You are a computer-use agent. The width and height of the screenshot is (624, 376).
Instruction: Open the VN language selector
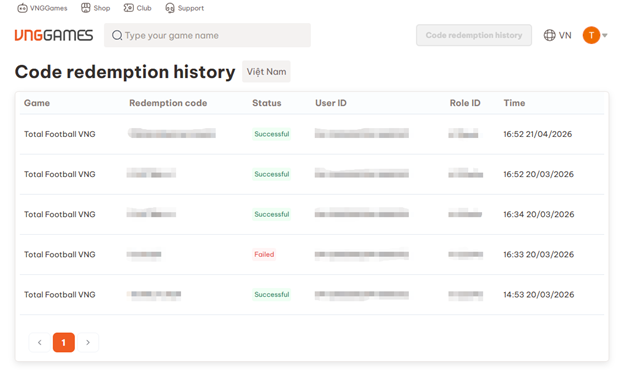point(558,35)
